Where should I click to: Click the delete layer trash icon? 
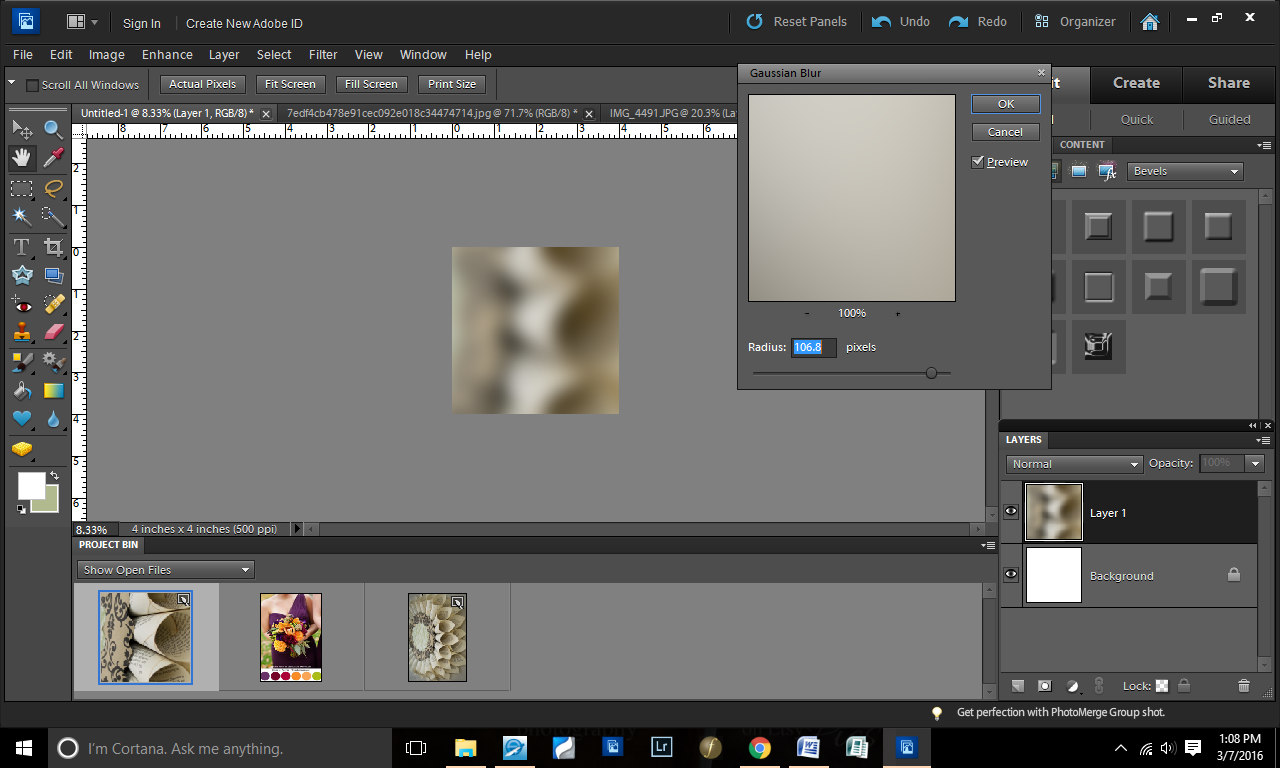pos(1244,686)
